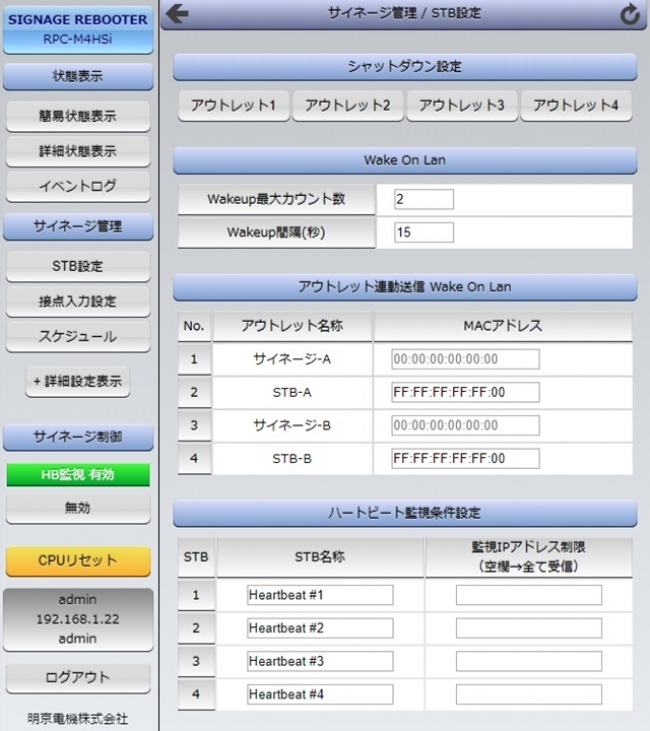650x731 pixels.
Task: Enable HB監視 有効 monitoring
Action: click(78, 475)
